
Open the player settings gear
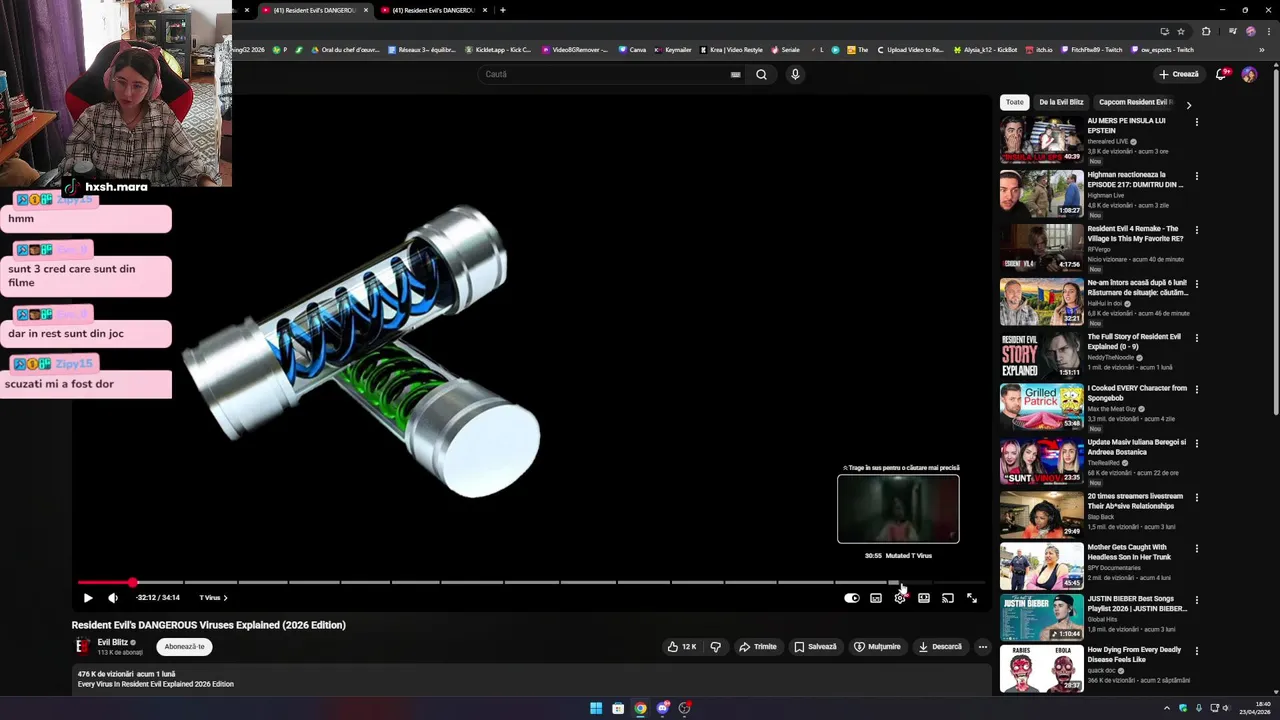(900, 598)
